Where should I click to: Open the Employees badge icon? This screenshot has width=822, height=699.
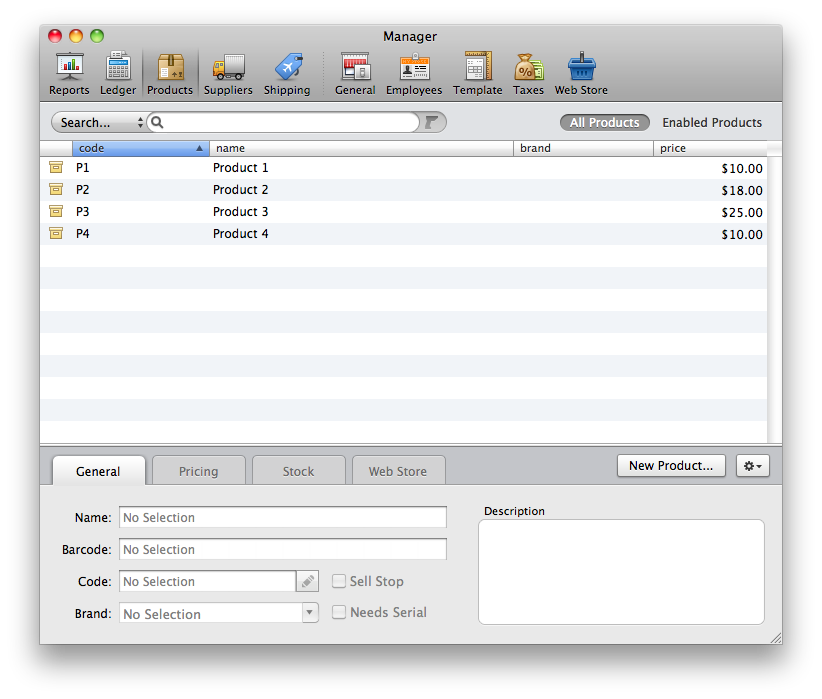pyautogui.click(x=414, y=73)
